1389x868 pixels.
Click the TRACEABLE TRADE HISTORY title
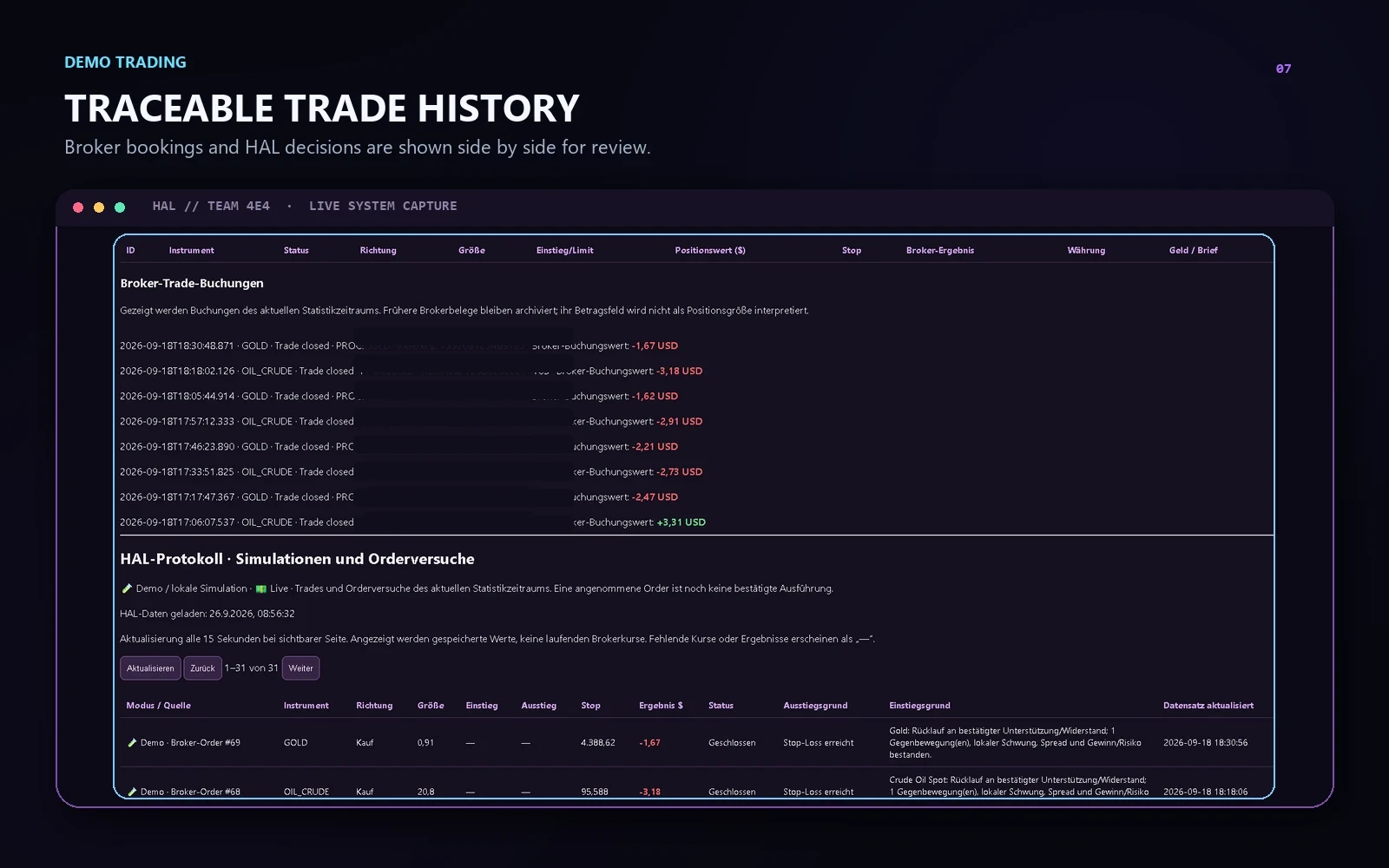(321, 108)
